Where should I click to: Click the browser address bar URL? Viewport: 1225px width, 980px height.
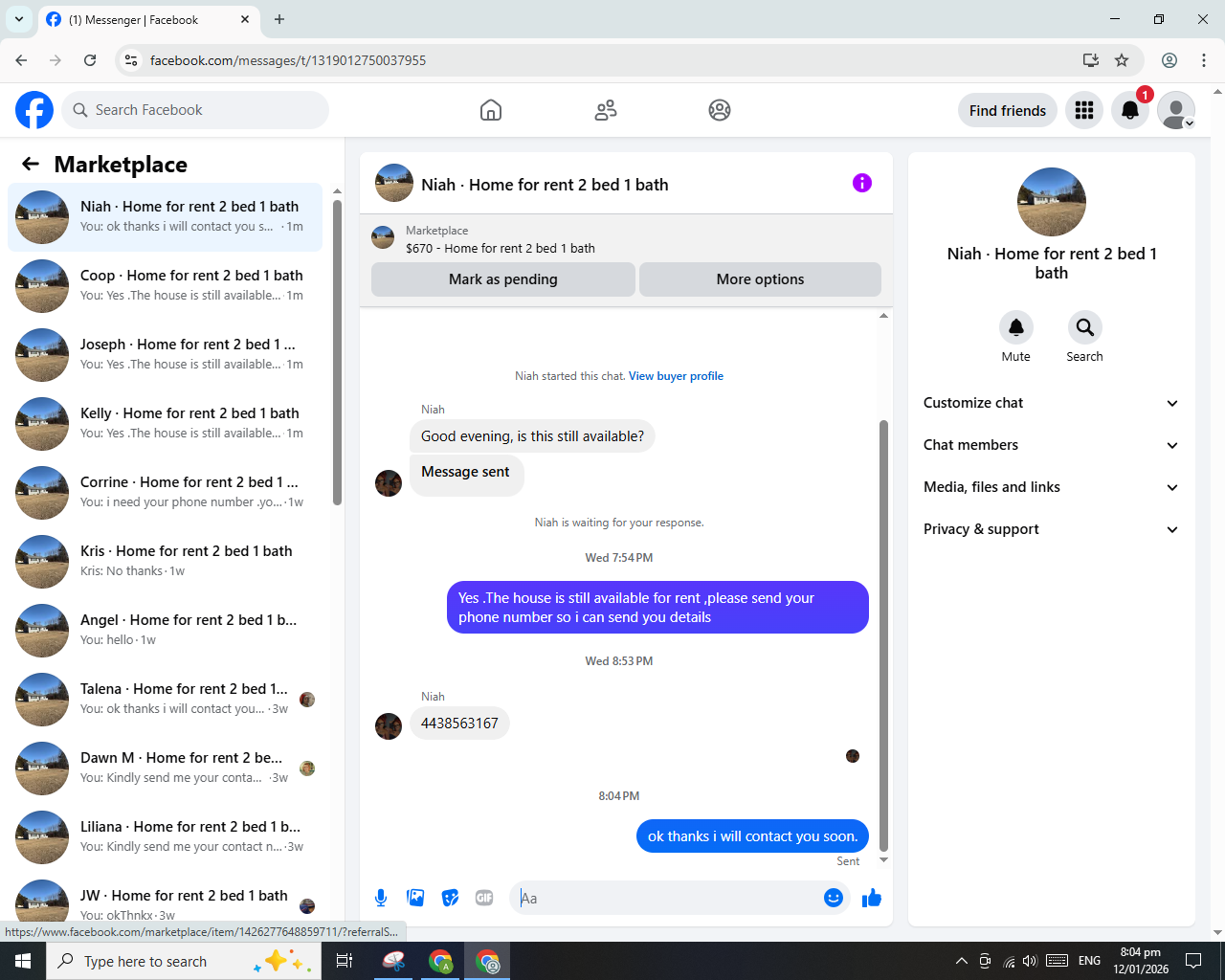coord(288,60)
